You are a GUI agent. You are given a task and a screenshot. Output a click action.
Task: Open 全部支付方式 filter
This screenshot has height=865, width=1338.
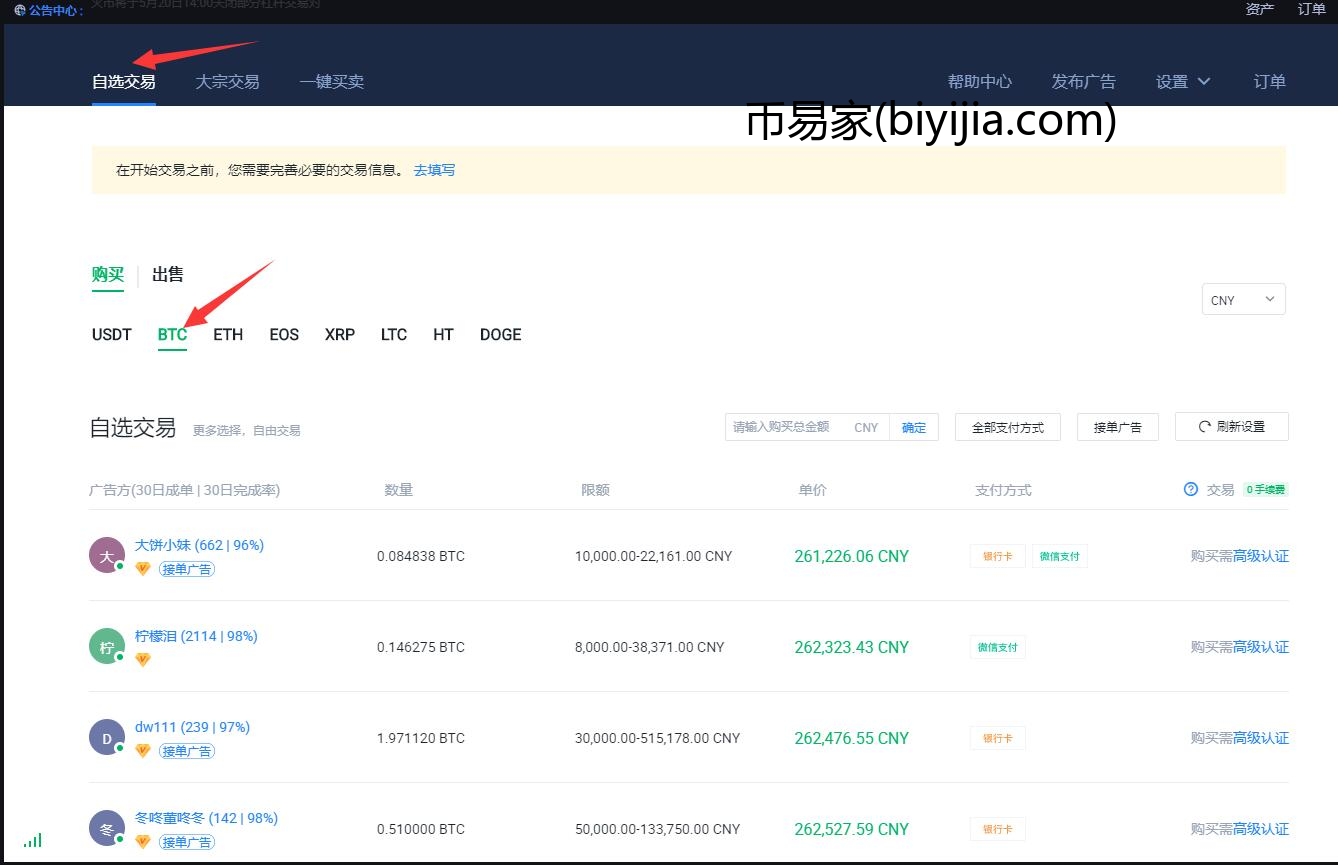pos(1007,427)
